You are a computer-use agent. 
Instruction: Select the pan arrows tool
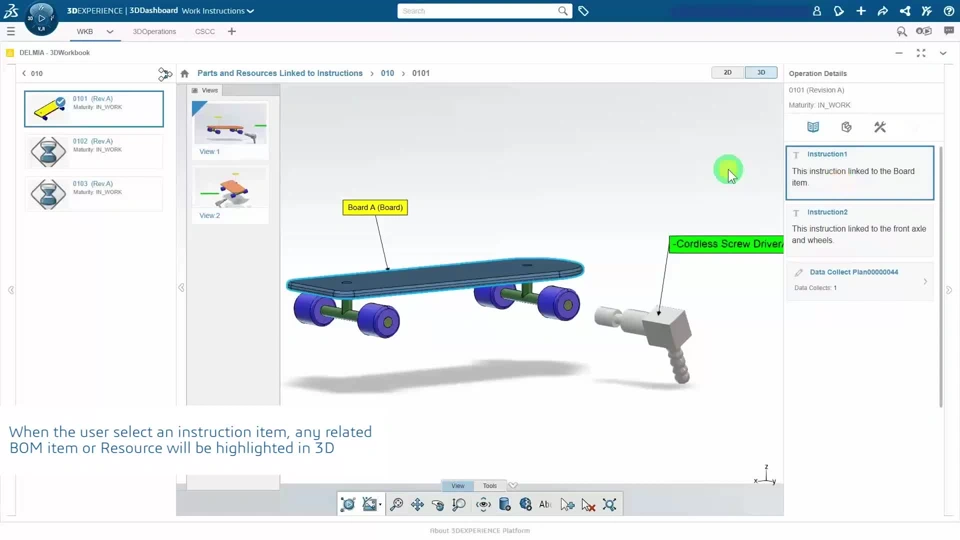(x=418, y=504)
